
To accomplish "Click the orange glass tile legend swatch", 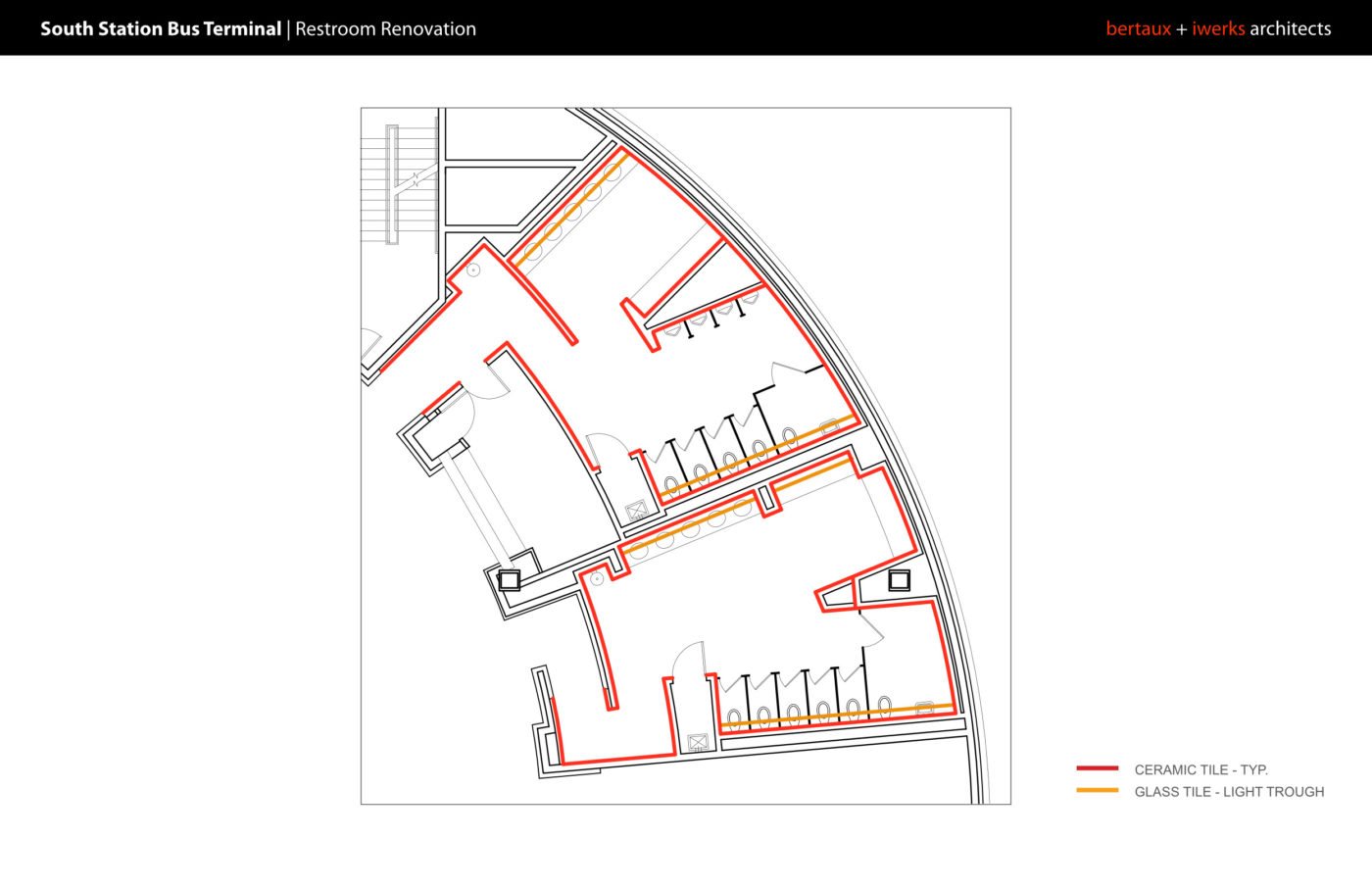I will pos(1097,791).
